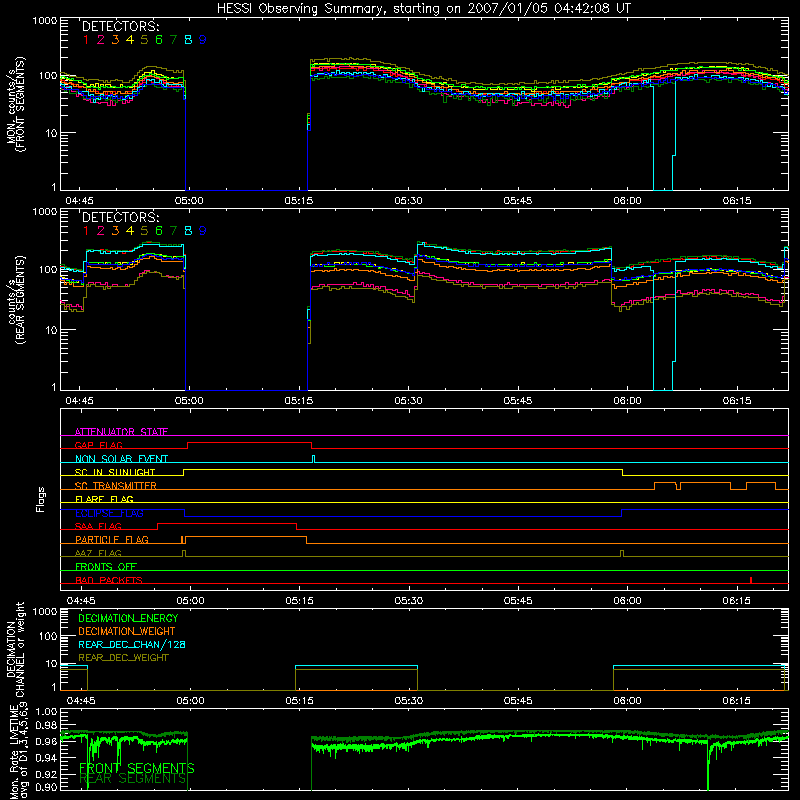Click DETECTORS: label in rear segments panel
The height and width of the screenshot is (800, 800).
point(120,217)
